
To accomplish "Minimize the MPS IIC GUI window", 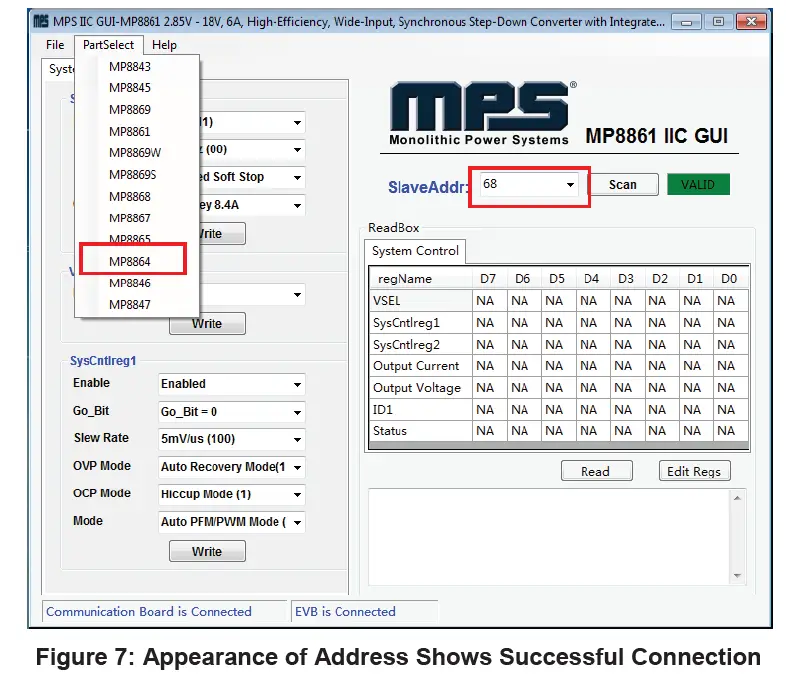I will coord(686,22).
